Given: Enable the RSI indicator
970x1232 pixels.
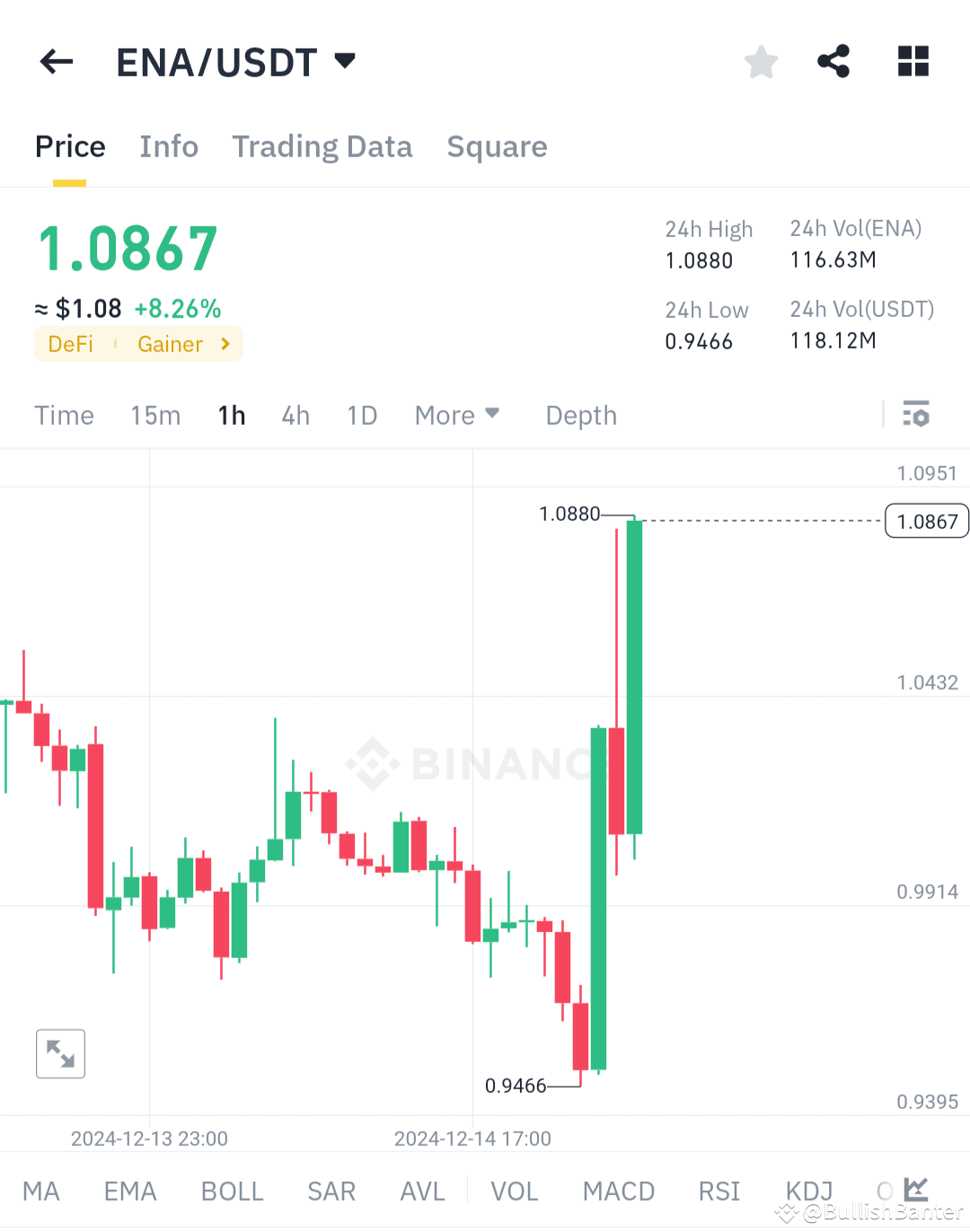Looking at the screenshot, I should click(719, 1191).
